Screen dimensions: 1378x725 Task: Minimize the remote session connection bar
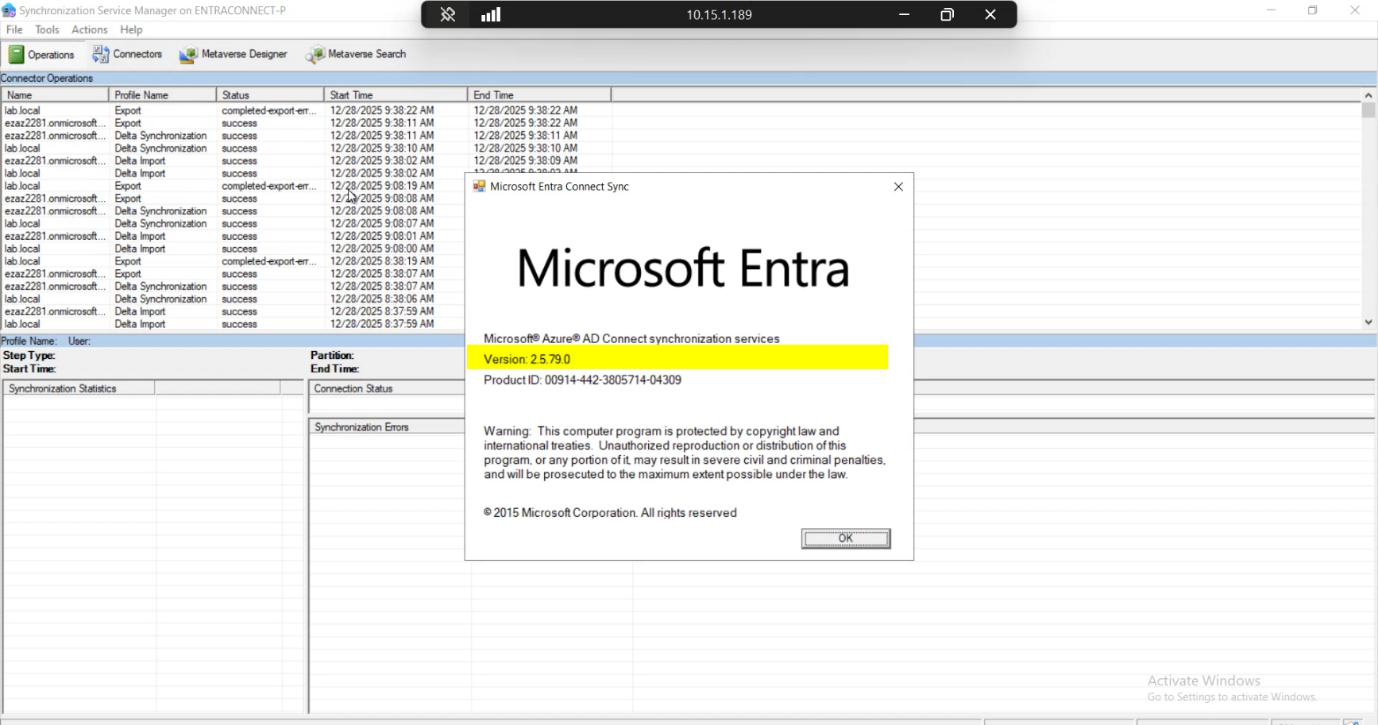(x=904, y=15)
